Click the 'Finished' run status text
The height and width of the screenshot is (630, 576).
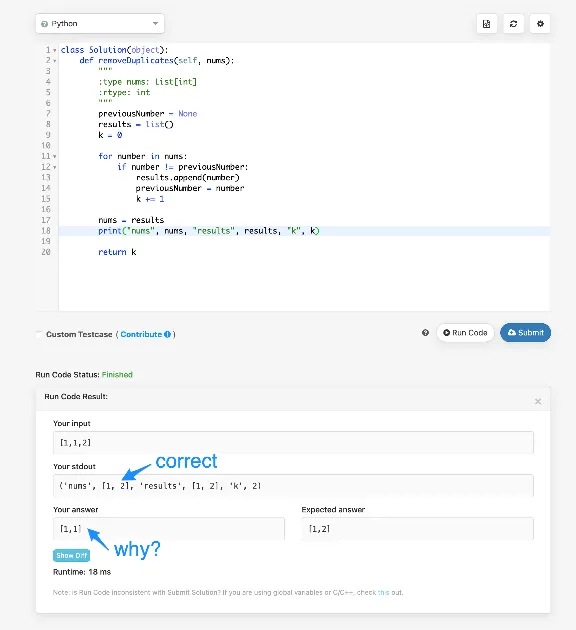(x=117, y=374)
